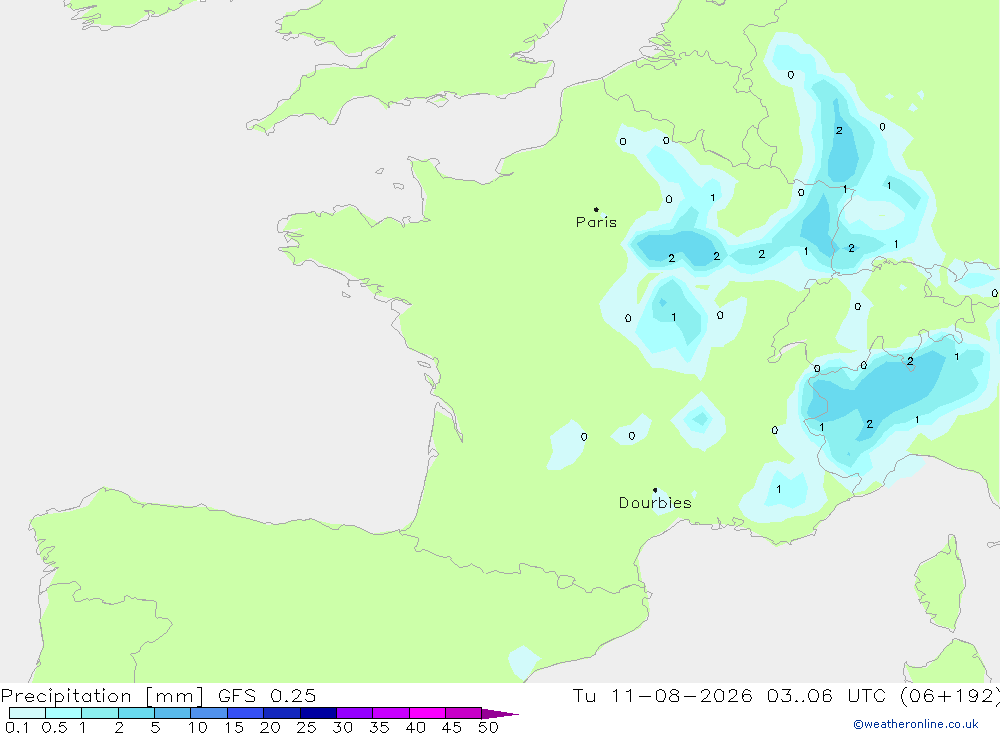Click the '35' legend scale label
Screen dimensions: 1000x733
(379, 727)
